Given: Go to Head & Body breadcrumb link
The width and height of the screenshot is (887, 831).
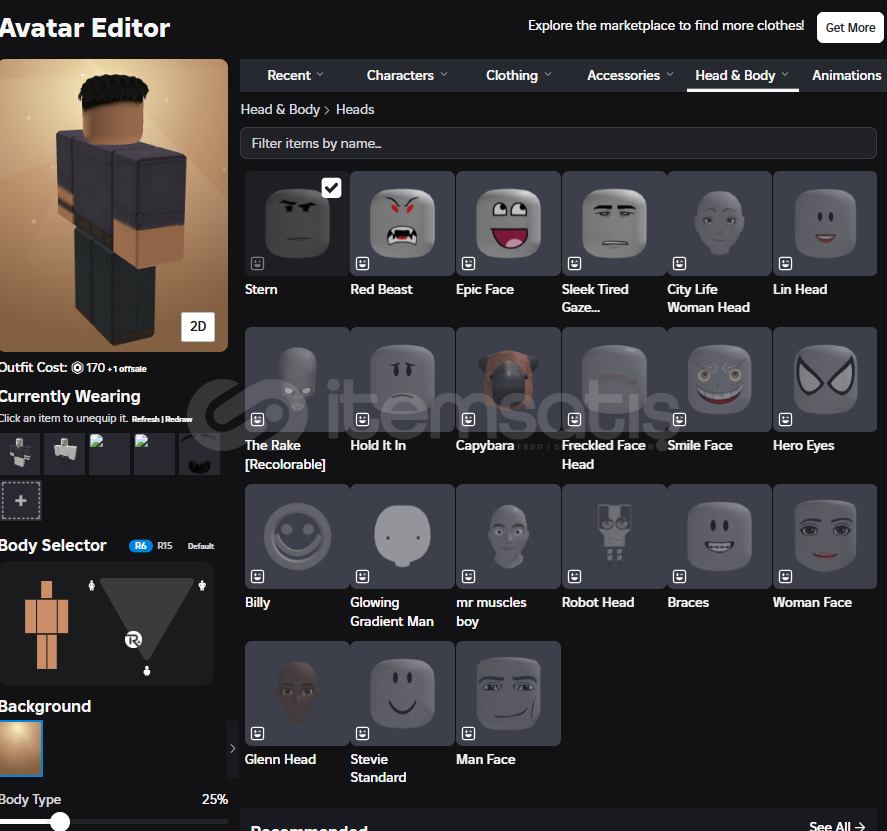Looking at the screenshot, I should pyautogui.click(x=280, y=109).
